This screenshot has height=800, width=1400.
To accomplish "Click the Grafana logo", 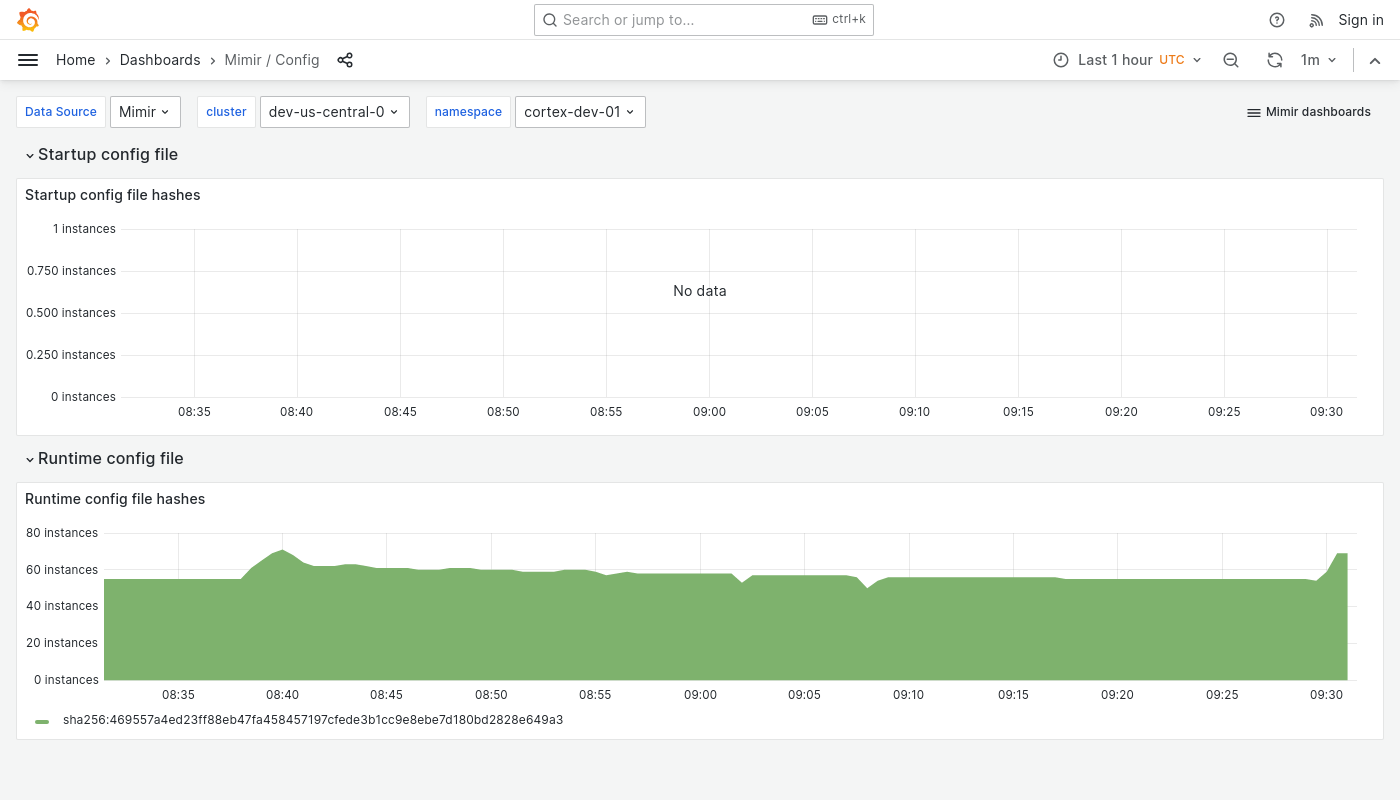I will pyautogui.click(x=28, y=20).
